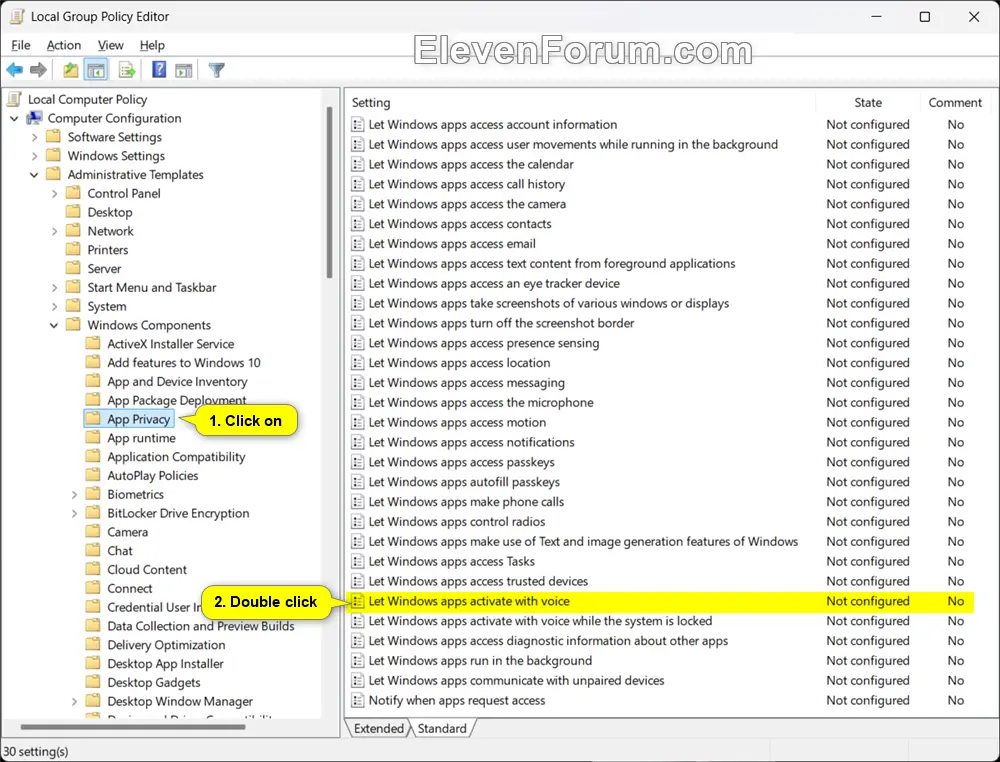Viewport: 1000px width, 762px height.
Task: Click the tree pane horizontal scrollbar thumb
Action: [133, 726]
